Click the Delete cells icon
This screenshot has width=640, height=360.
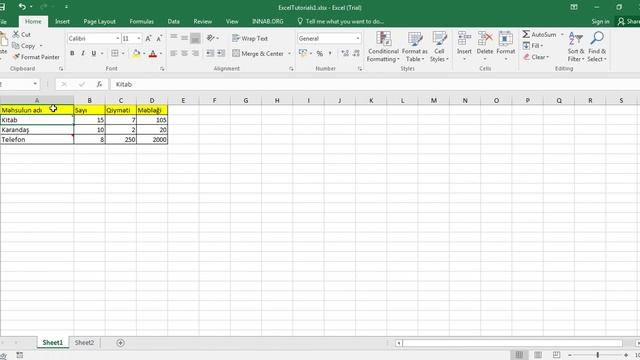[485, 39]
